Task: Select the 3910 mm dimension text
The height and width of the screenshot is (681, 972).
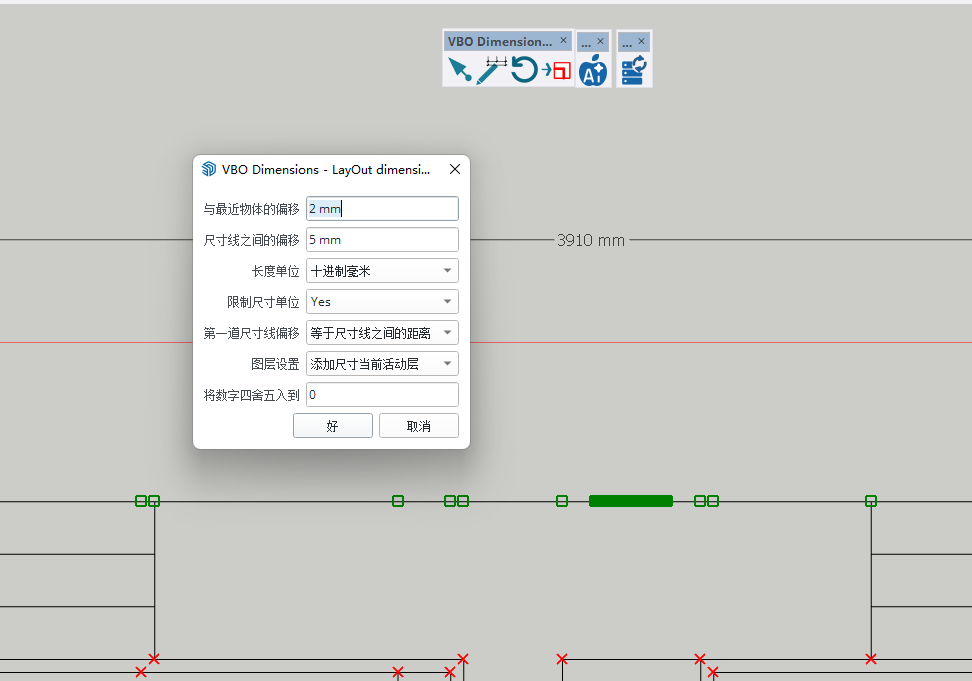Action: (x=590, y=240)
